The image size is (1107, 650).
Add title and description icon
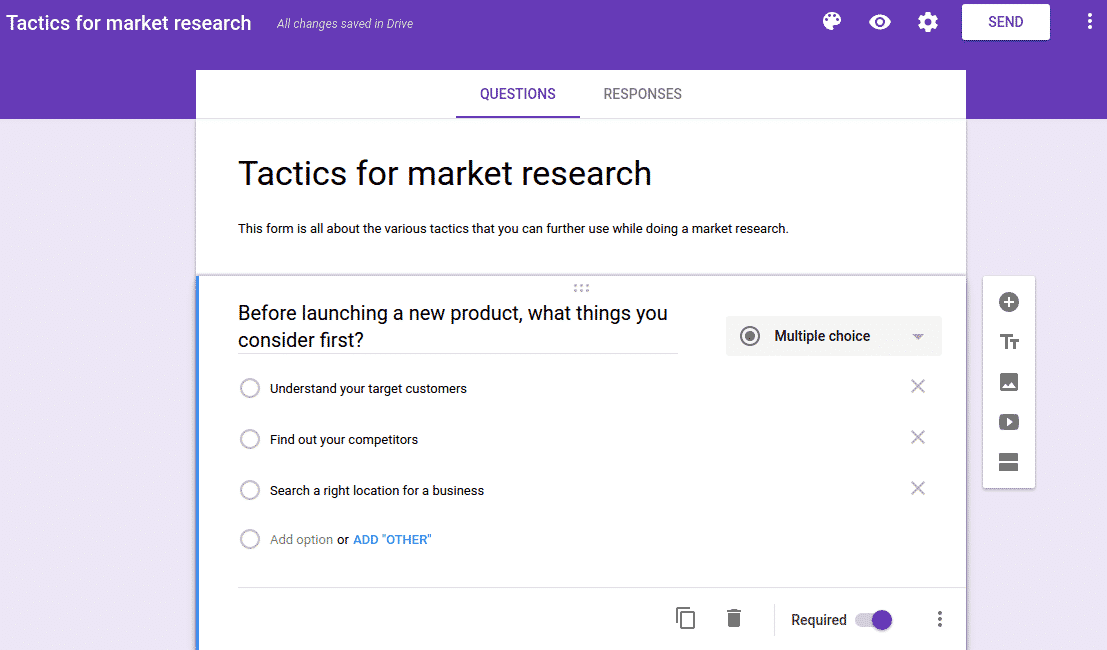click(x=1009, y=342)
